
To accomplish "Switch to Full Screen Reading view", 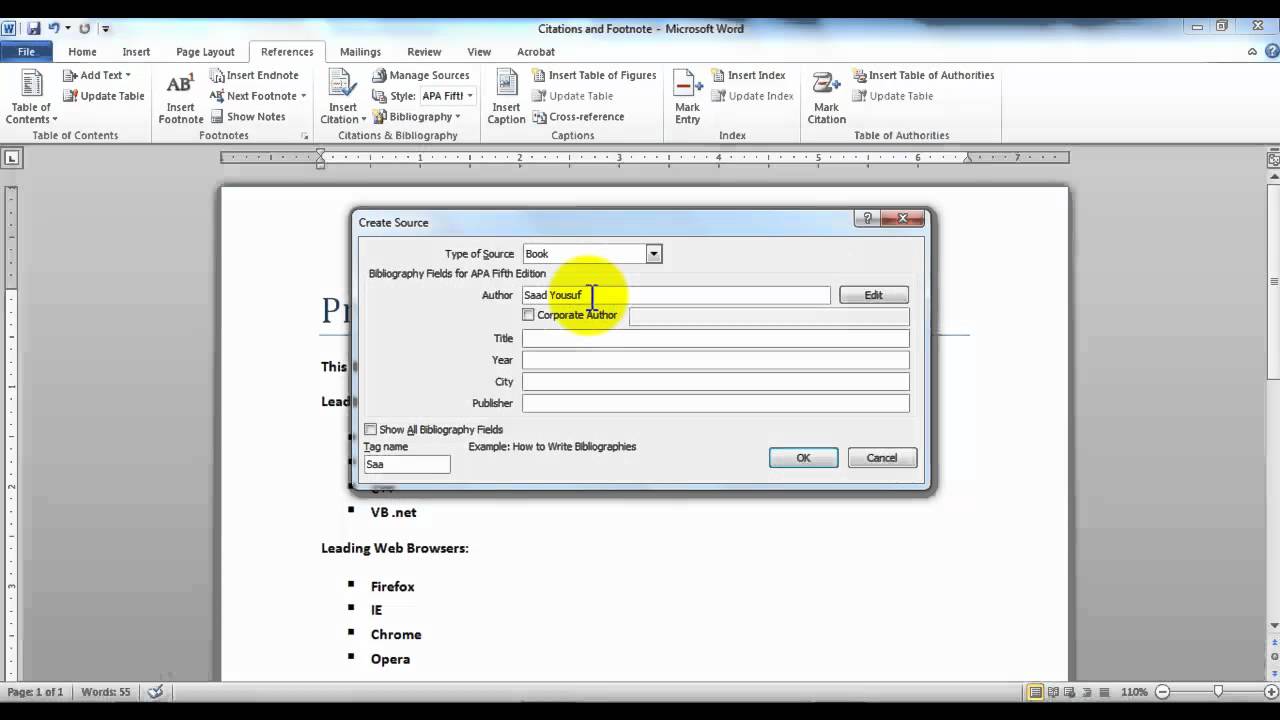I will [x=1055, y=692].
